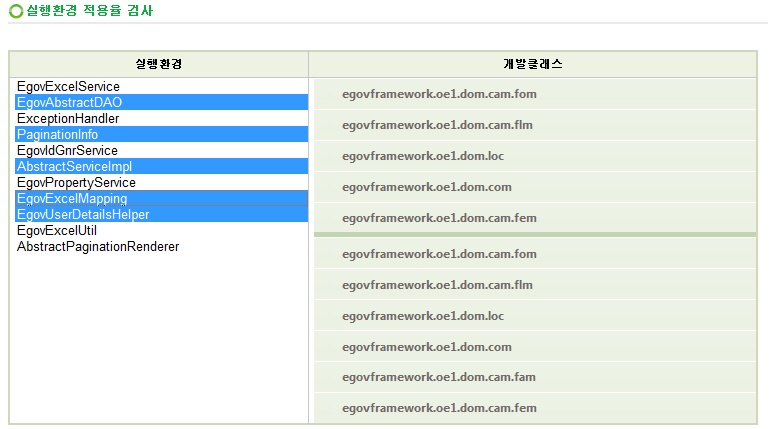Select EgovPropertyService list item
This screenshot has height=429, width=775.
click(x=76, y=183)
